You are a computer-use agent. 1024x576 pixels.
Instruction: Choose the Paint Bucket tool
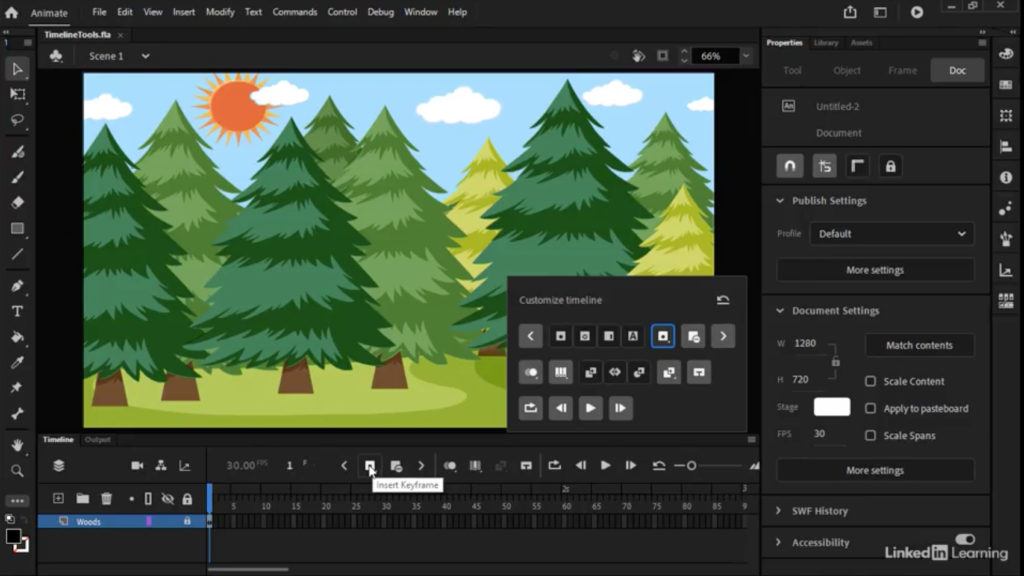pyautogui.click(x=18, y=337)
